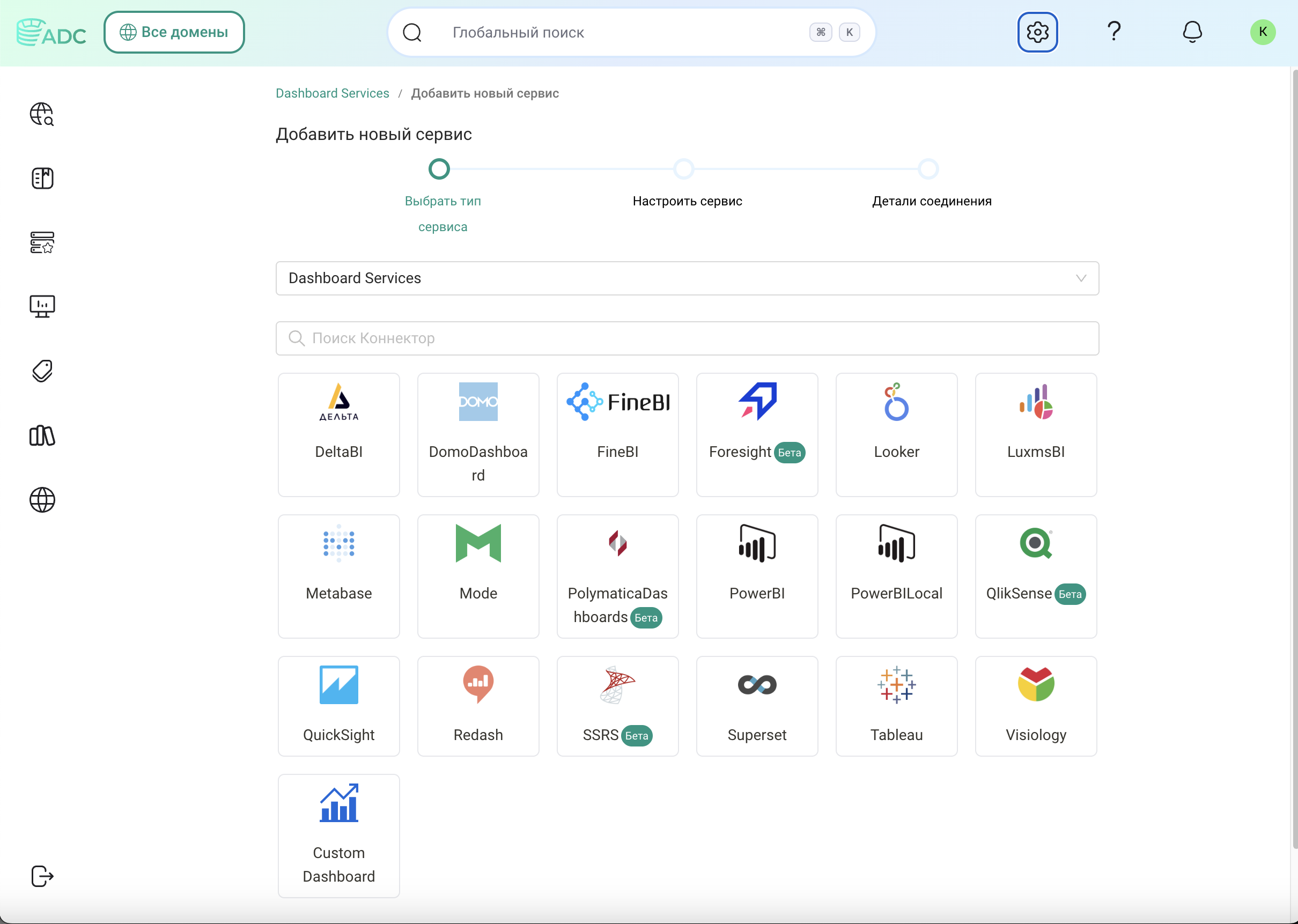Choose the Visiology connector
The image size is (1298, 924).
point(1036,706)
